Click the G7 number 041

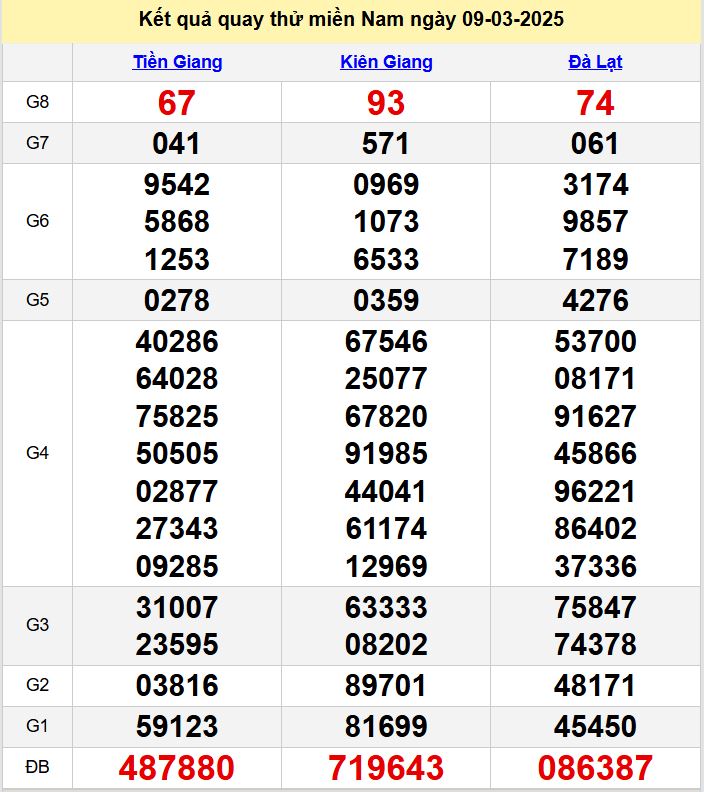176,143
